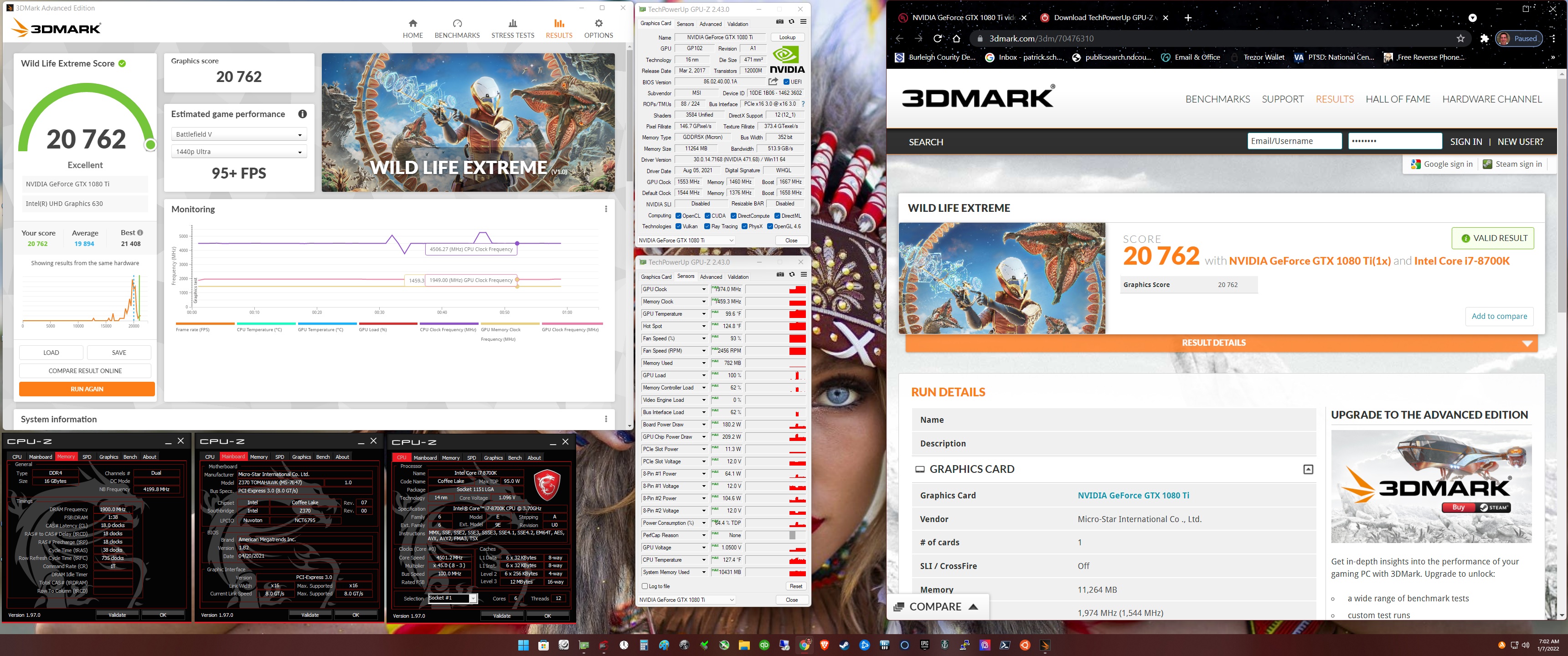1568x656 pixels.
Task: Open the hamburger menu in GPU-Z Sensors window
Action: pos(804,274)
